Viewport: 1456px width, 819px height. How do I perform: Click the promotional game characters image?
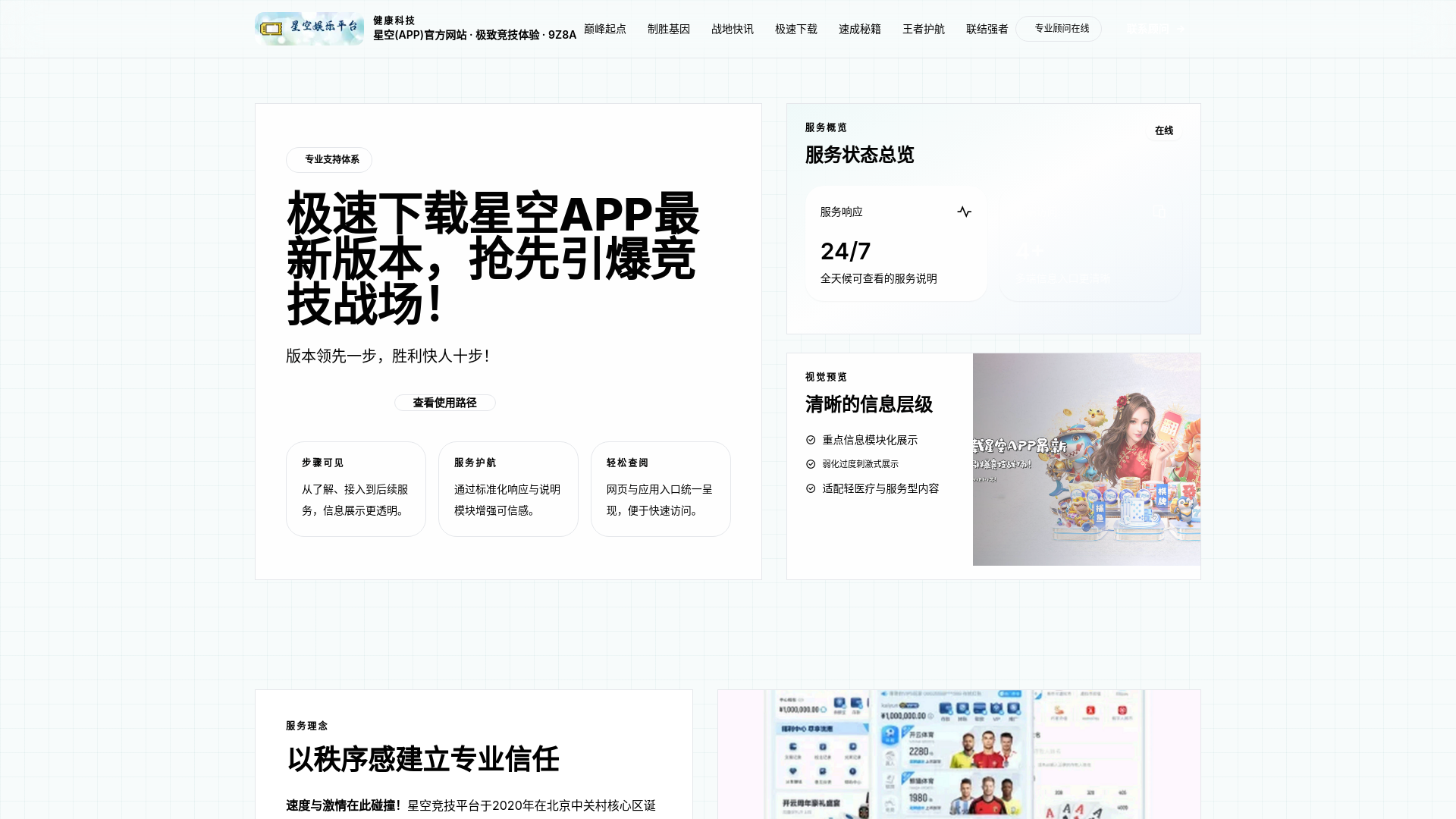tap(1087, 459)
